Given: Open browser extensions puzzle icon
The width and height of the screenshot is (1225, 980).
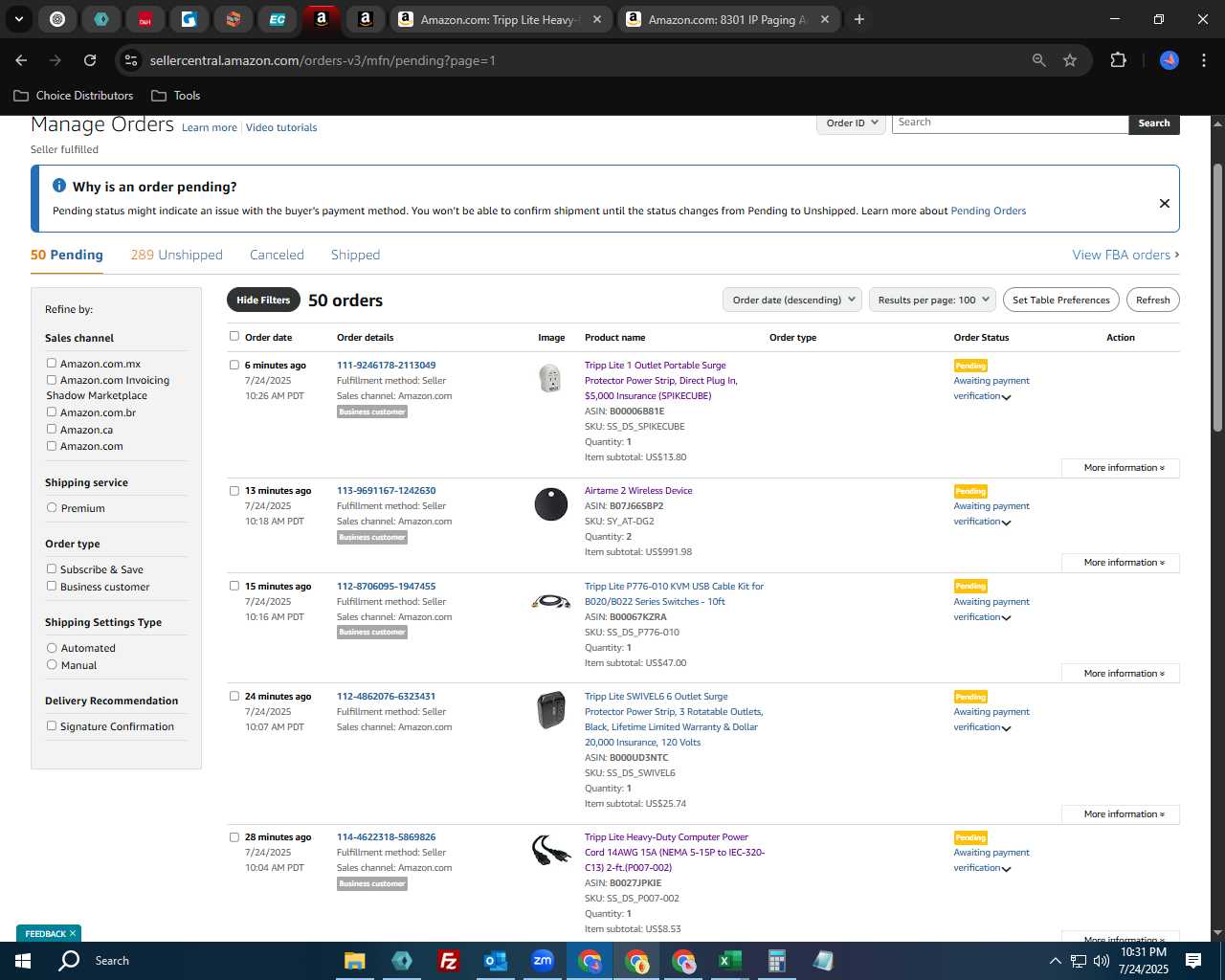Looking at the screenshot, I should pyautogui.click(x=1118, y=60).
